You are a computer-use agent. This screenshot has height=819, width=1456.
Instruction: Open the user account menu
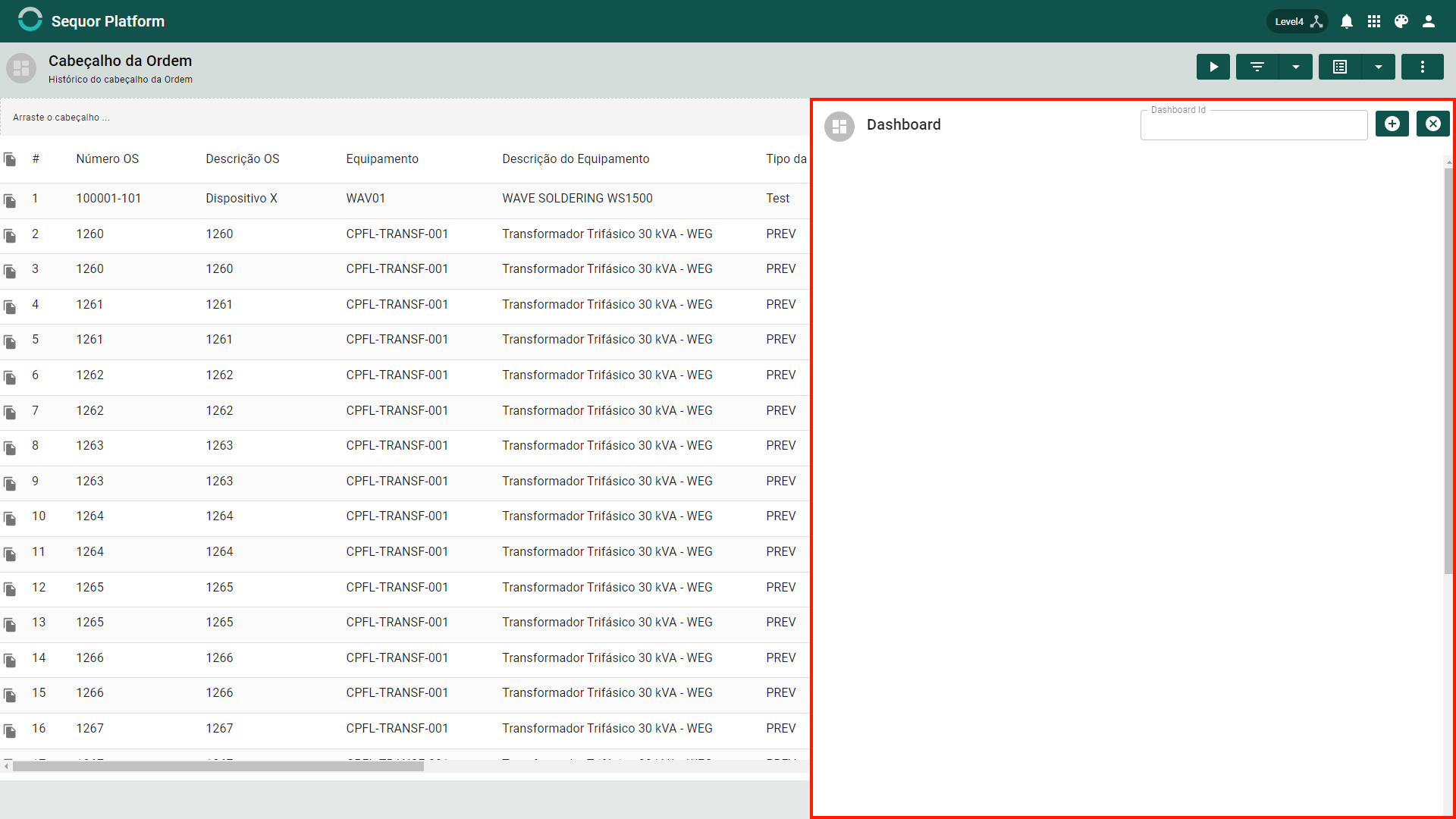pos(1429,21)
